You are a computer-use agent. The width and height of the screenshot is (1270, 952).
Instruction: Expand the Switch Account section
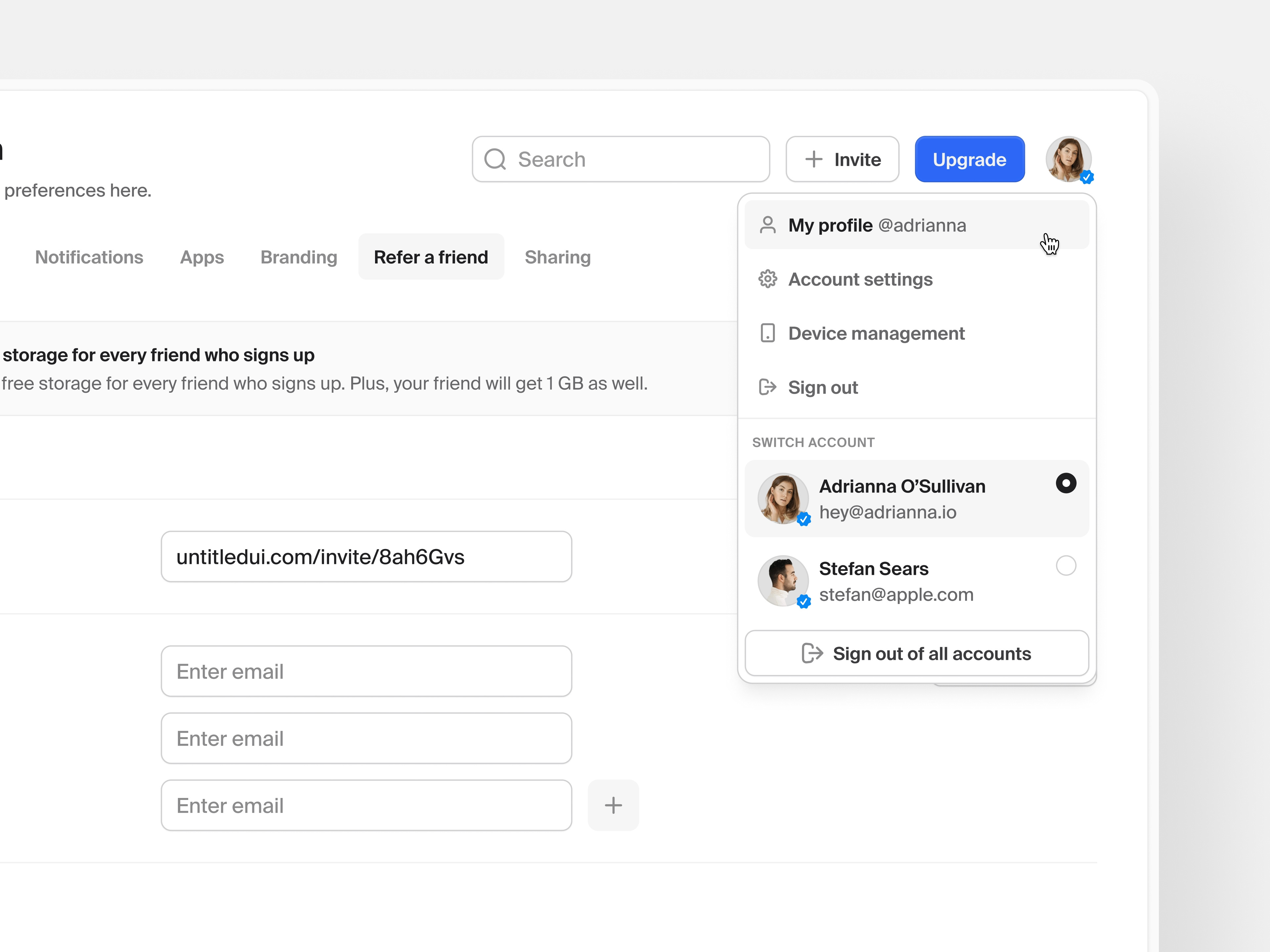click(x=813, y=442)
